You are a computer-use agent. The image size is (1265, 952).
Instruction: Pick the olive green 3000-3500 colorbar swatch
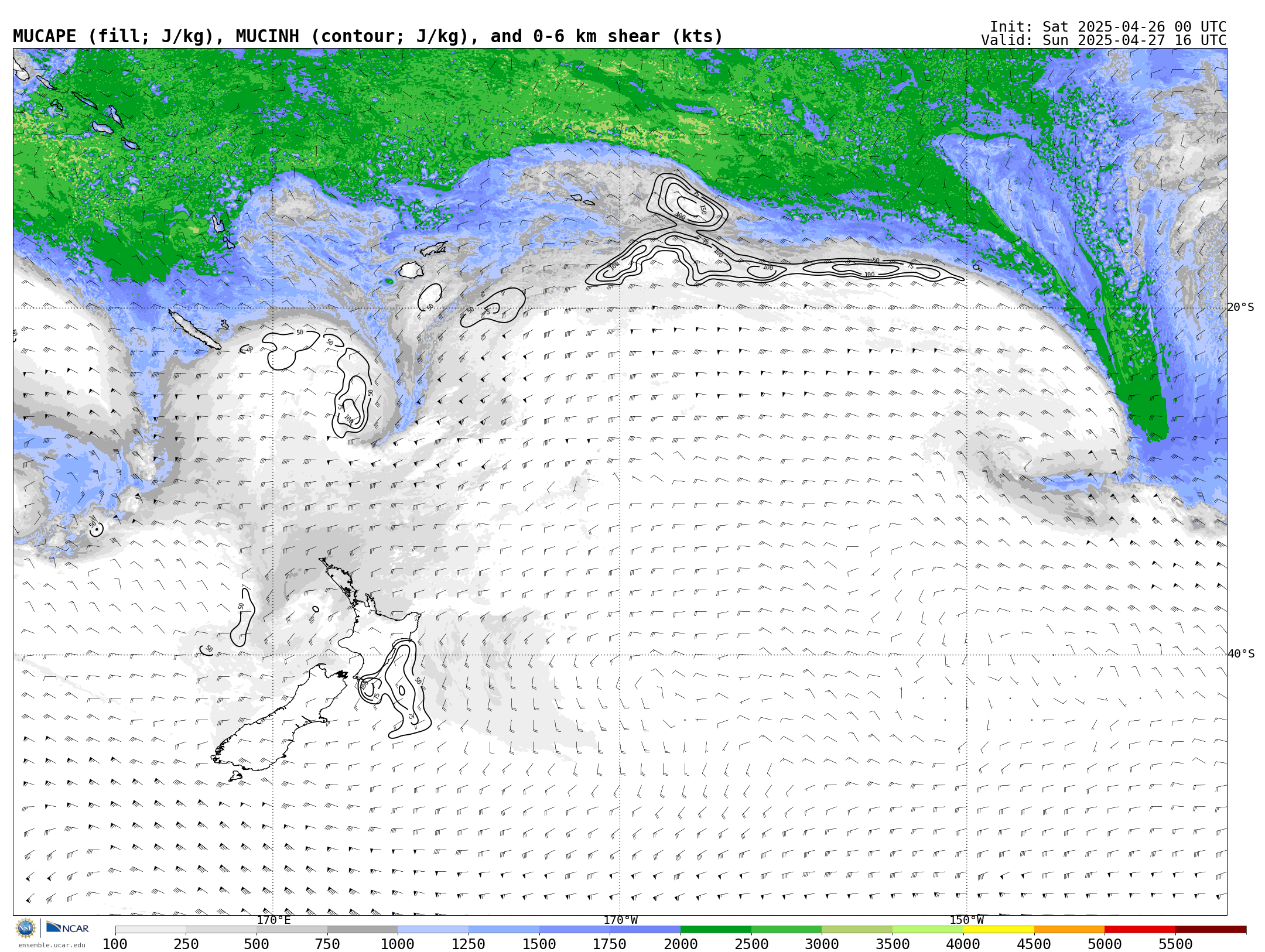pyautogui.click(x=857, y=929)
